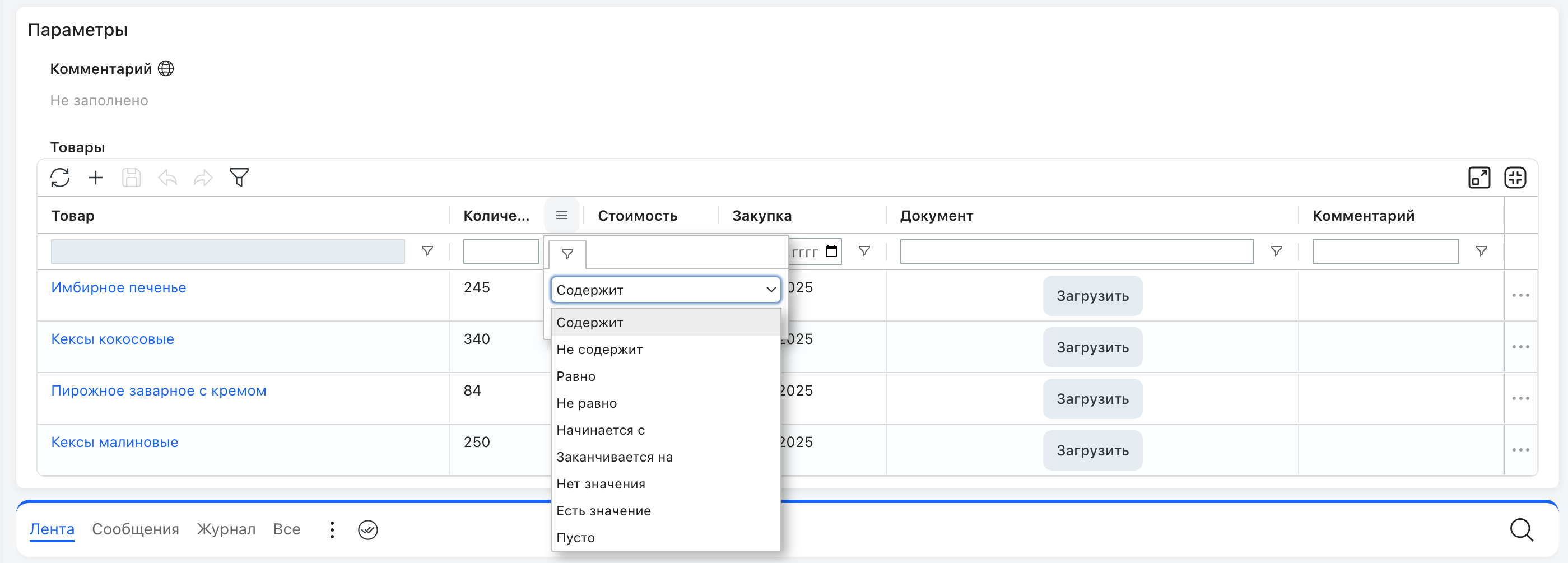1568x563 pixels.
Task: Choose Нет значения filter condition
Action: (x=666, y=484)
